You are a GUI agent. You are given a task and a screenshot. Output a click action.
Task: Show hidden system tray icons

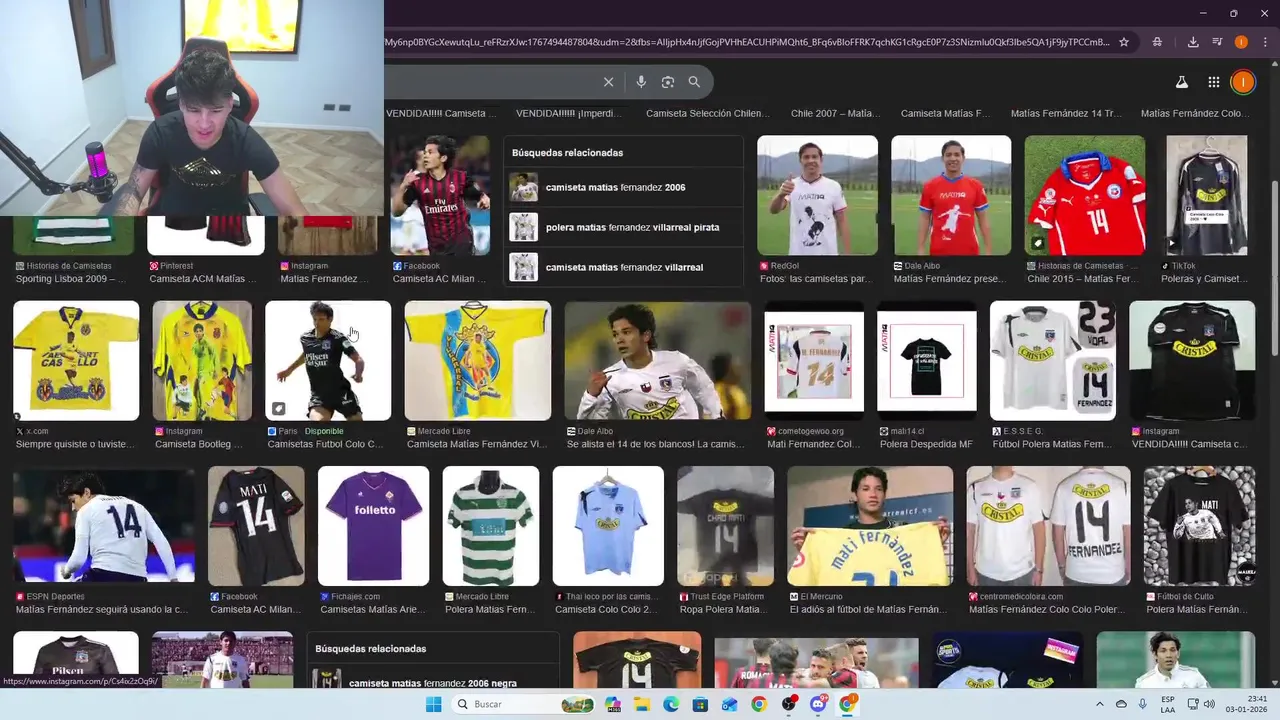tap(1099, 704)
